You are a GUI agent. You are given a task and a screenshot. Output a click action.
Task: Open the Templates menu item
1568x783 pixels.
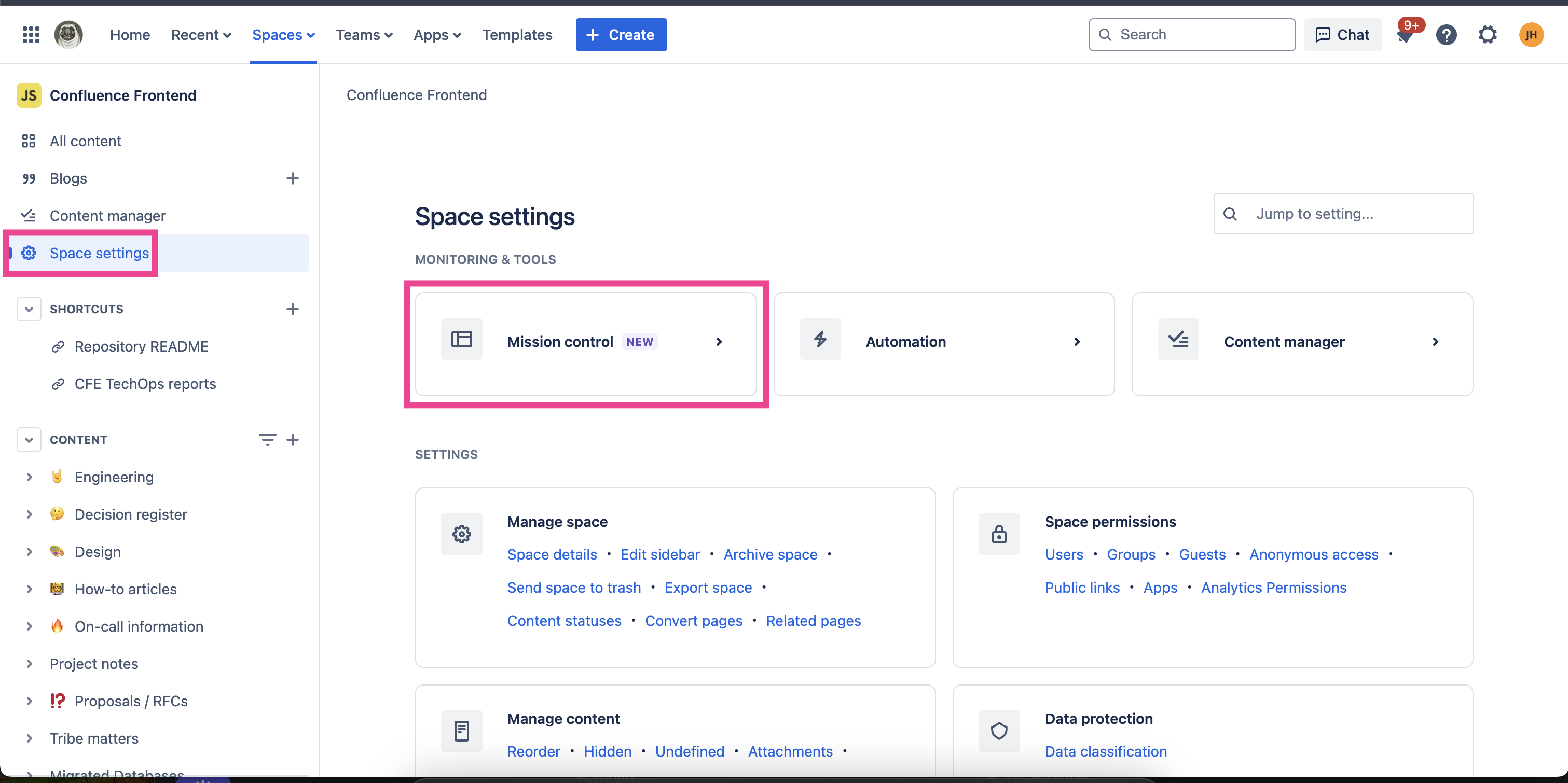[517, 35]
